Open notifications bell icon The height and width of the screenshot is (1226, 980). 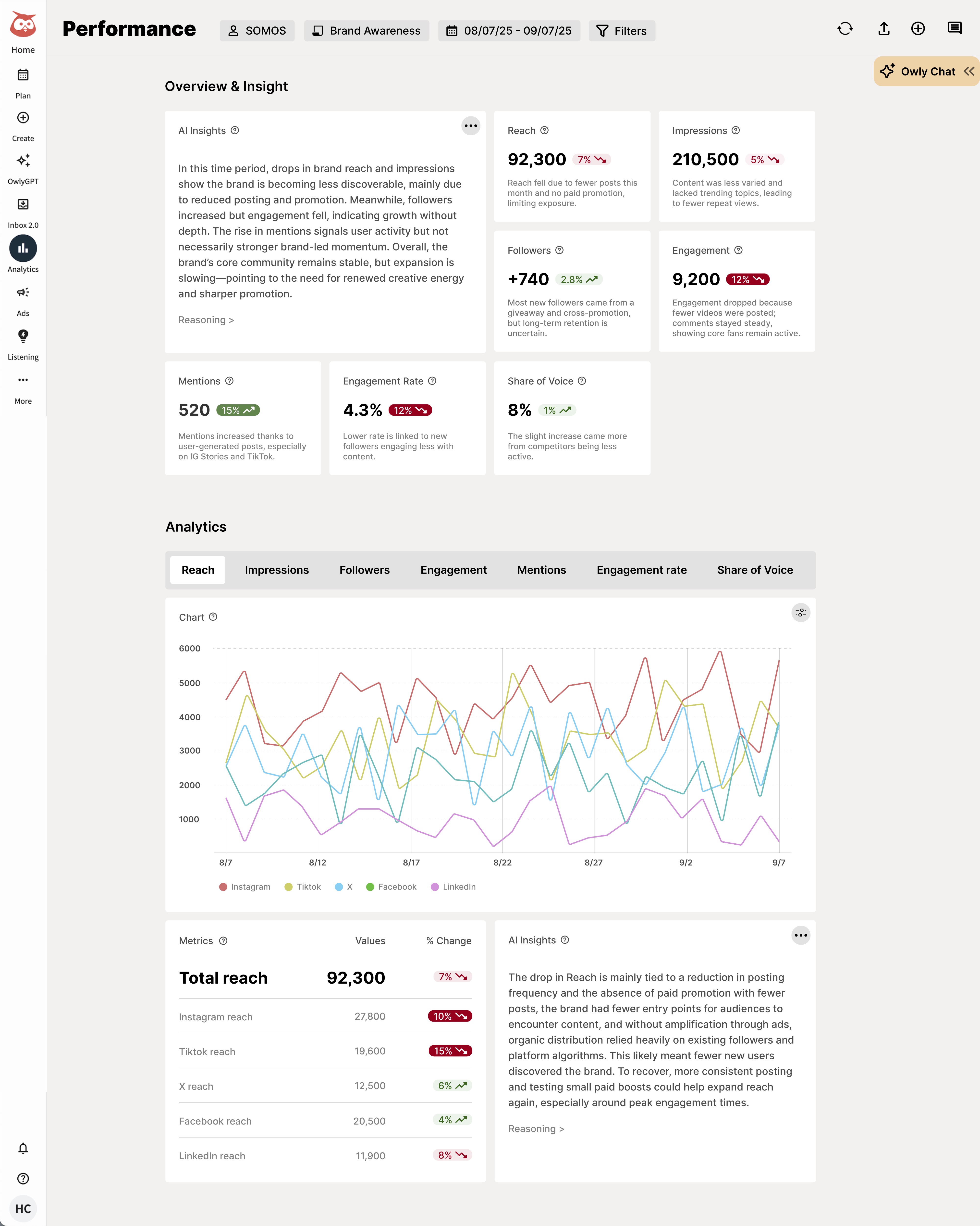(23, 1148)
